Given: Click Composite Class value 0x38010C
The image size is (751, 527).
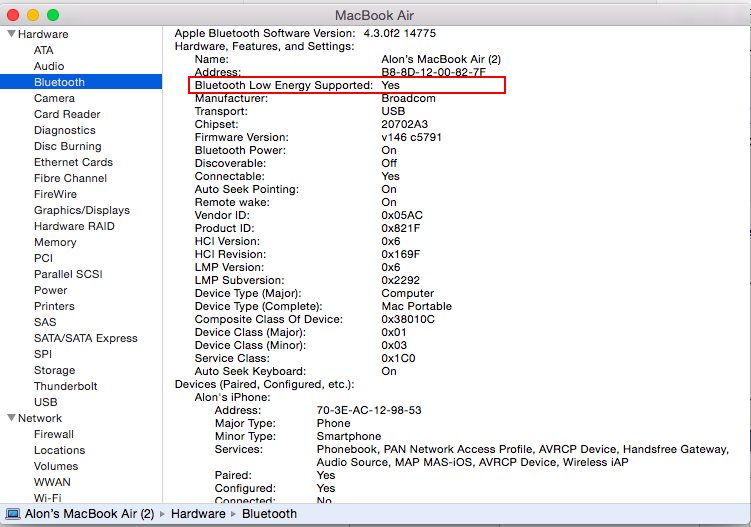Looking at the screenshot, I should pyautogui.click(x=408, y=319).
